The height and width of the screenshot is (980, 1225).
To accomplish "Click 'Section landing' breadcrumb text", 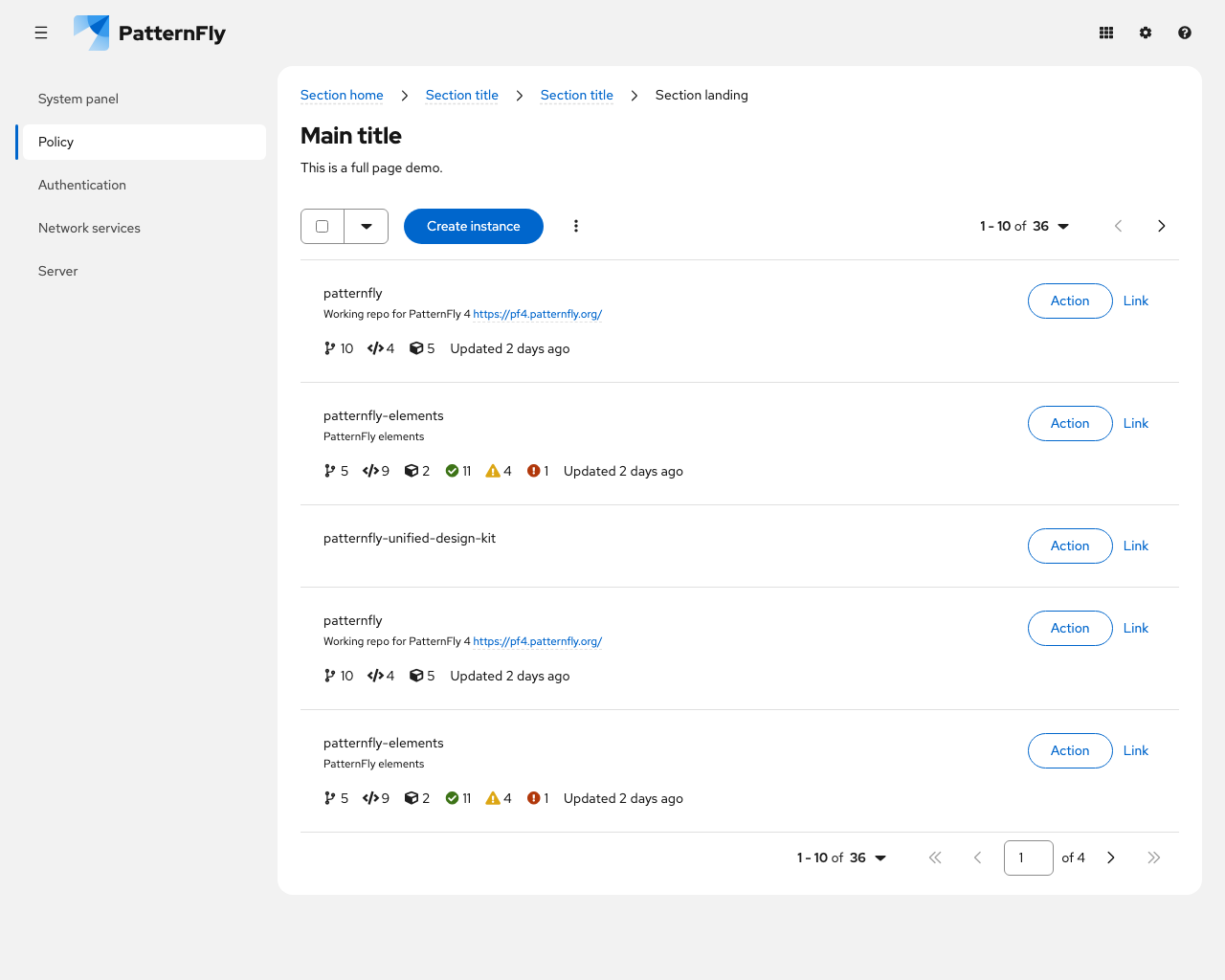I will point(702,95).
